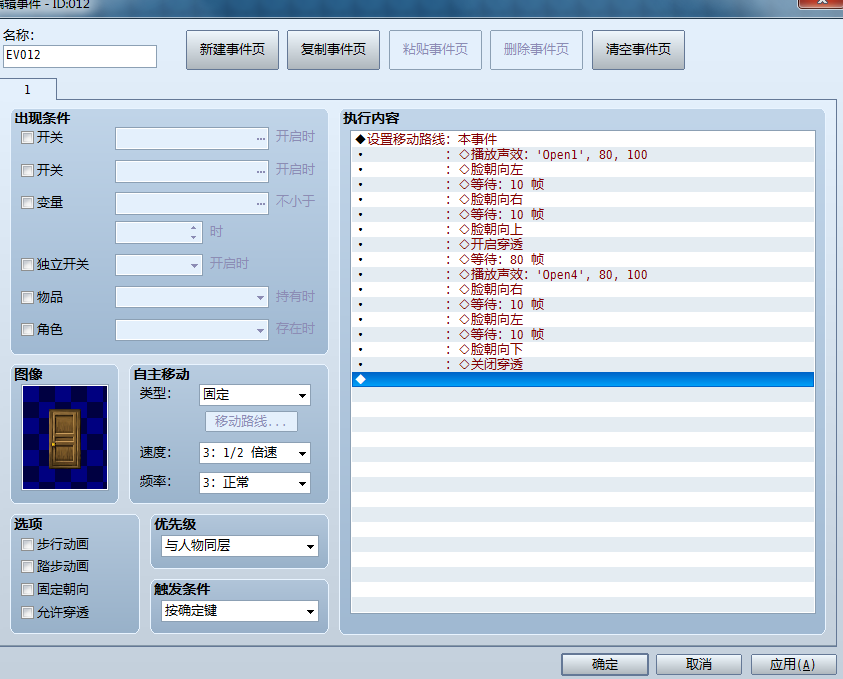Open the 类型 dropdown showing 固定

255,395
